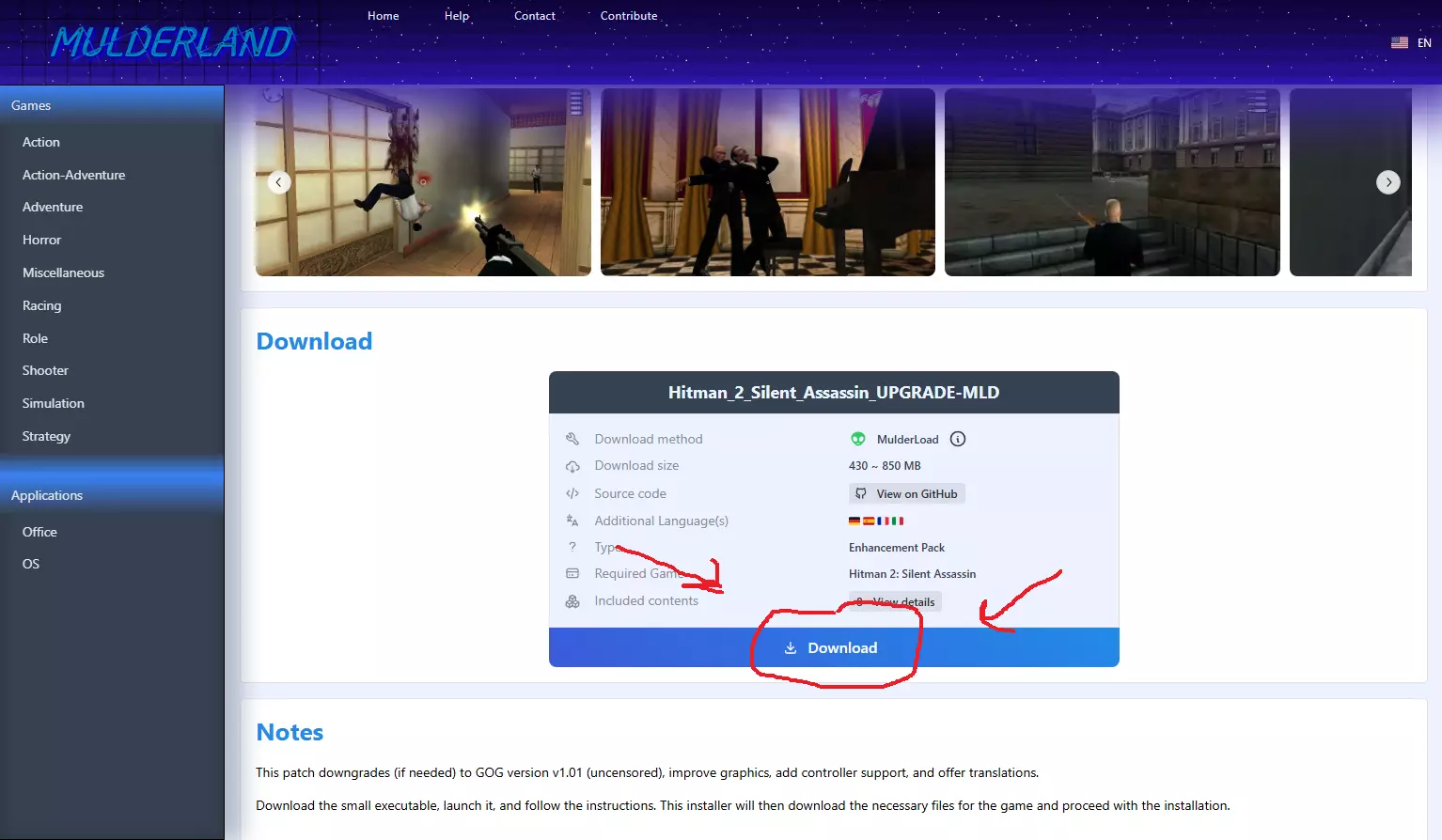Click the note starting "This patch downgrades"

647,772
